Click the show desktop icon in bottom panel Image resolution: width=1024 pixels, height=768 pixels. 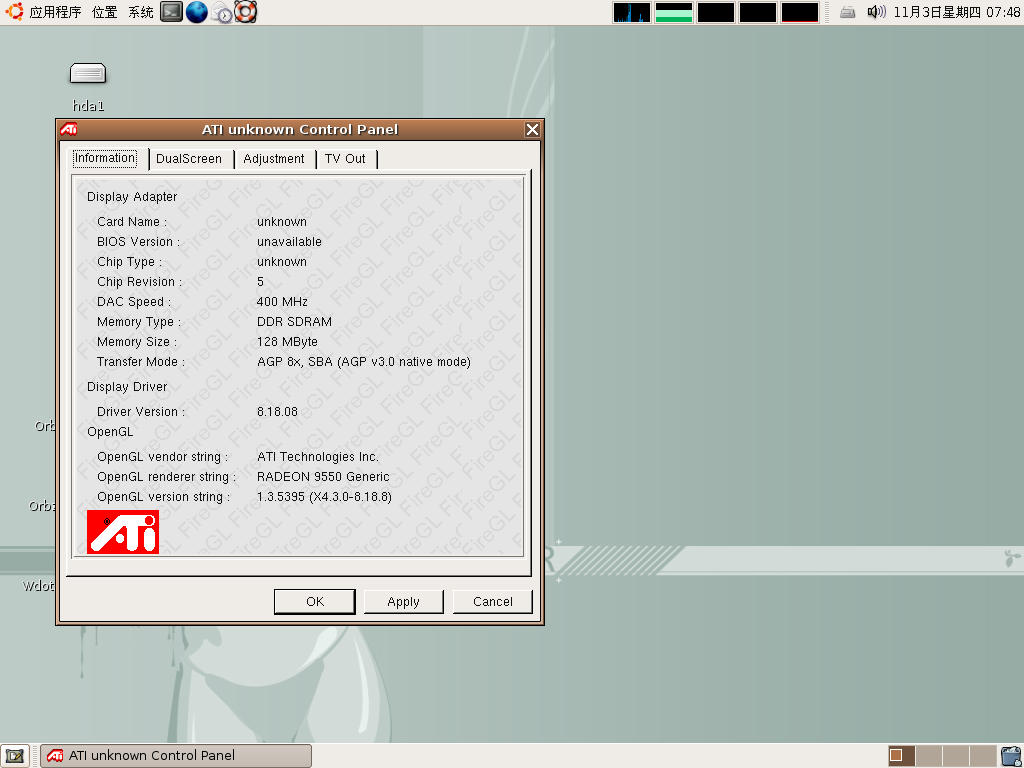[x=14, y=756]
